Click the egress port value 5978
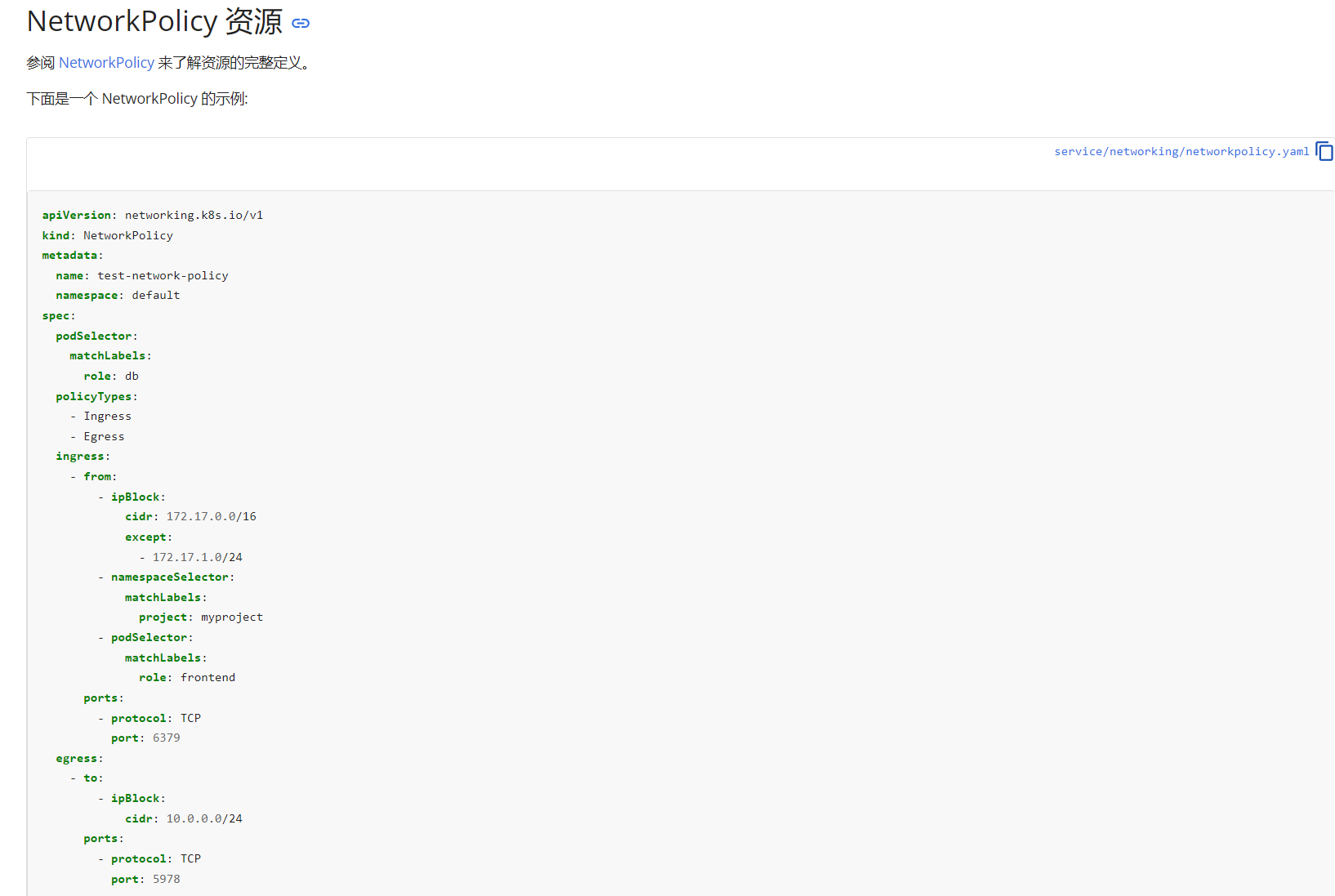 [x=166, y=879]
